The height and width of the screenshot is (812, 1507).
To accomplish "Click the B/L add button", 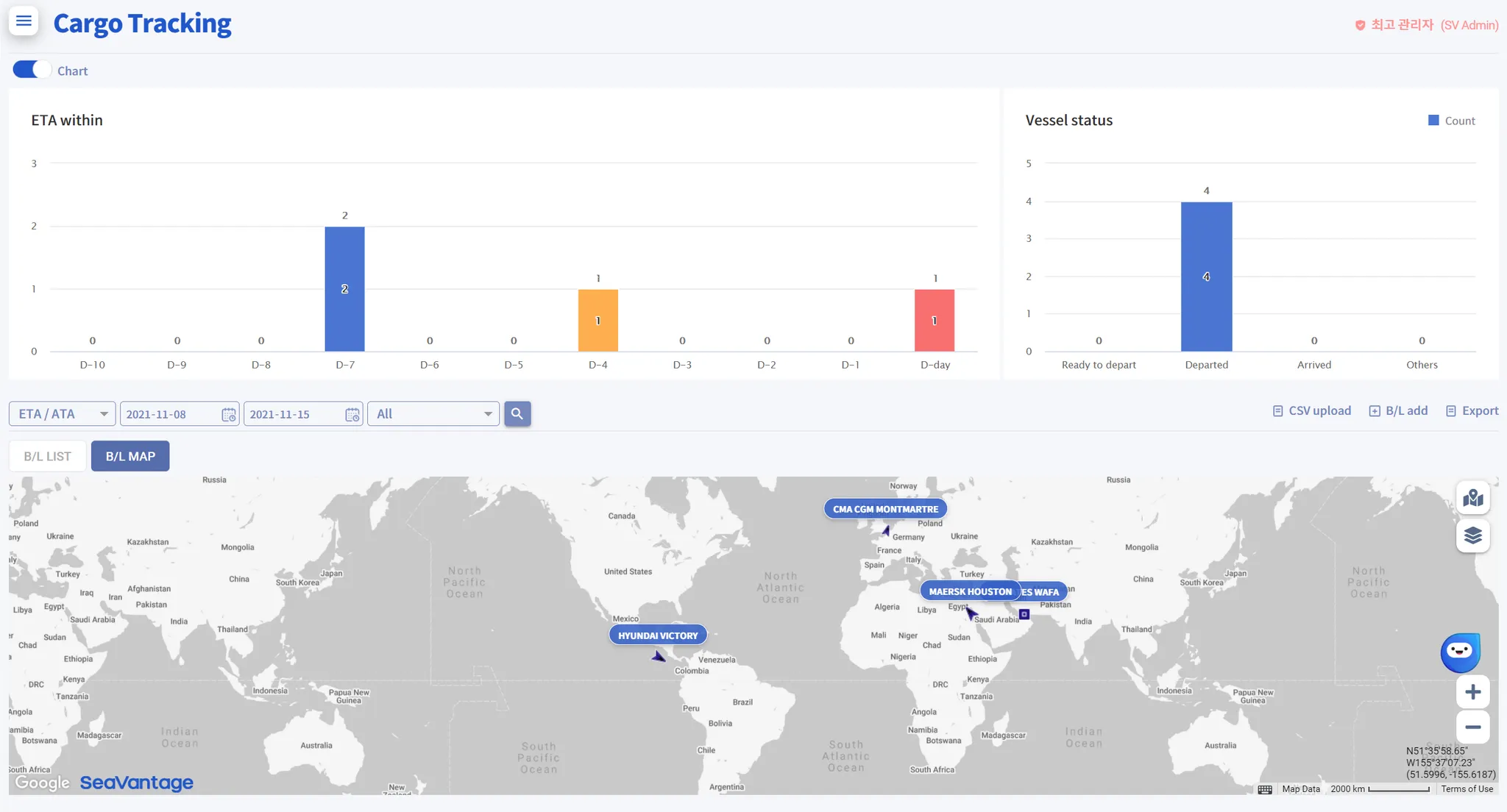I will [1398, 411].
